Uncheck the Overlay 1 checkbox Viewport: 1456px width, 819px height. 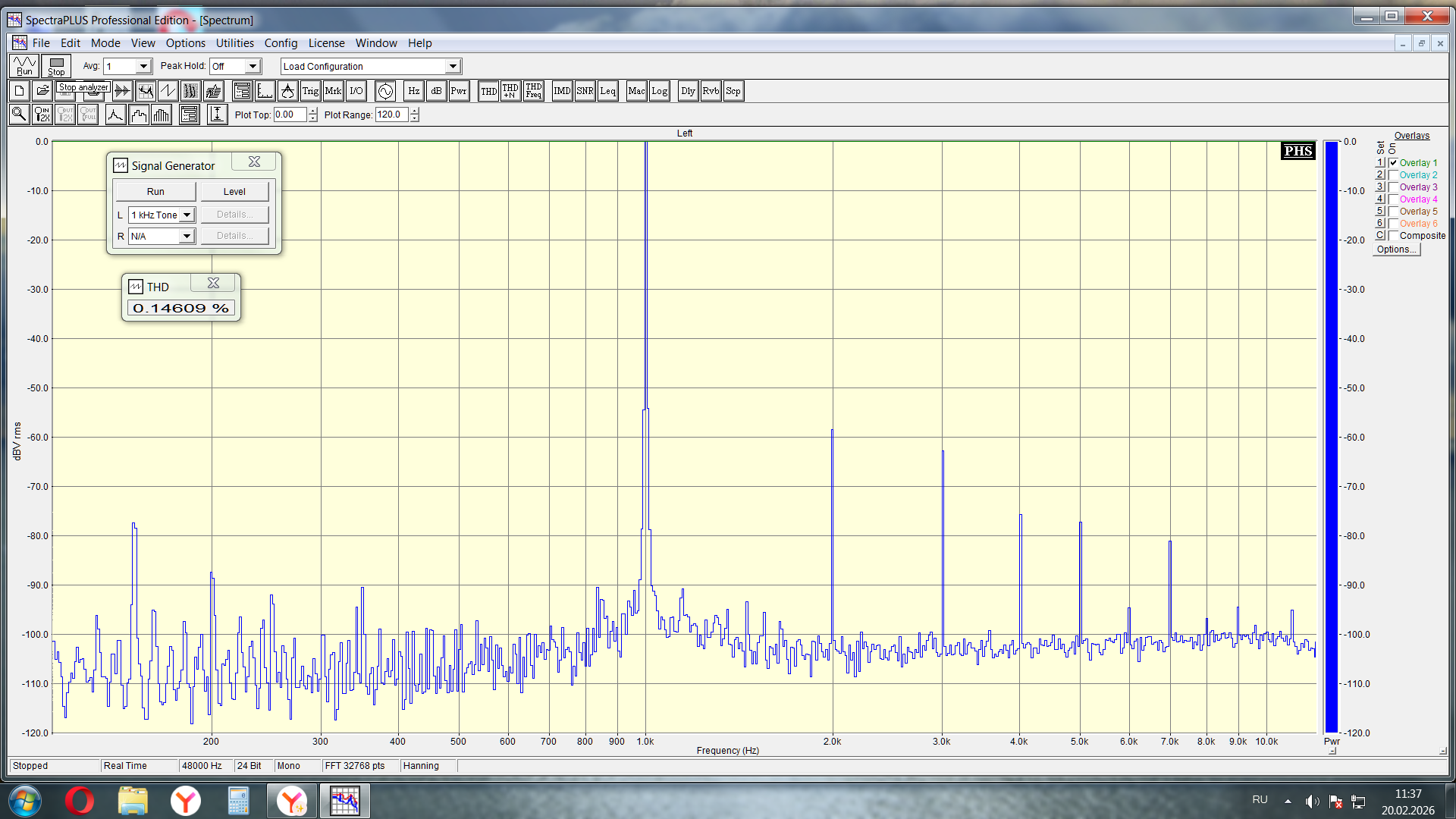(x=1394, y=163)
